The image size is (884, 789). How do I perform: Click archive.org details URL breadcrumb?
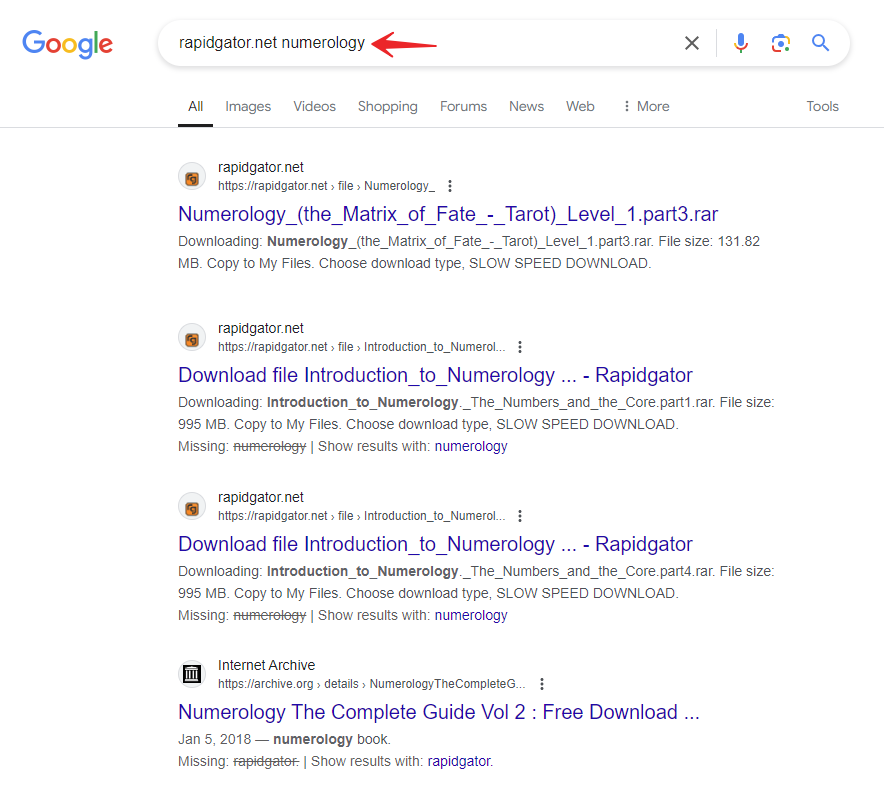point(372,684)
